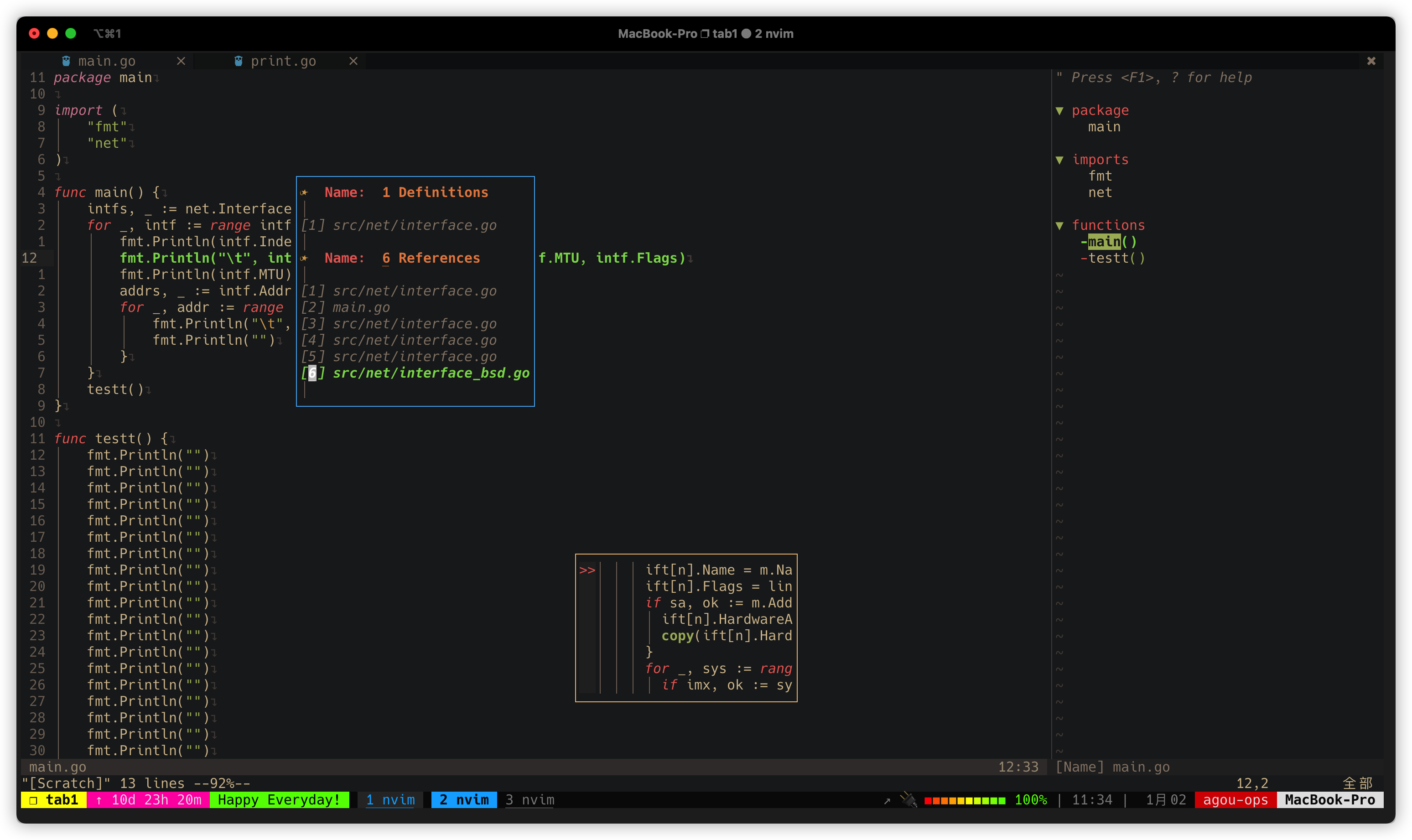Select the owl icon on the print.go tab
This screenshot has height=840, width=1412.
(x=238, y=61)
